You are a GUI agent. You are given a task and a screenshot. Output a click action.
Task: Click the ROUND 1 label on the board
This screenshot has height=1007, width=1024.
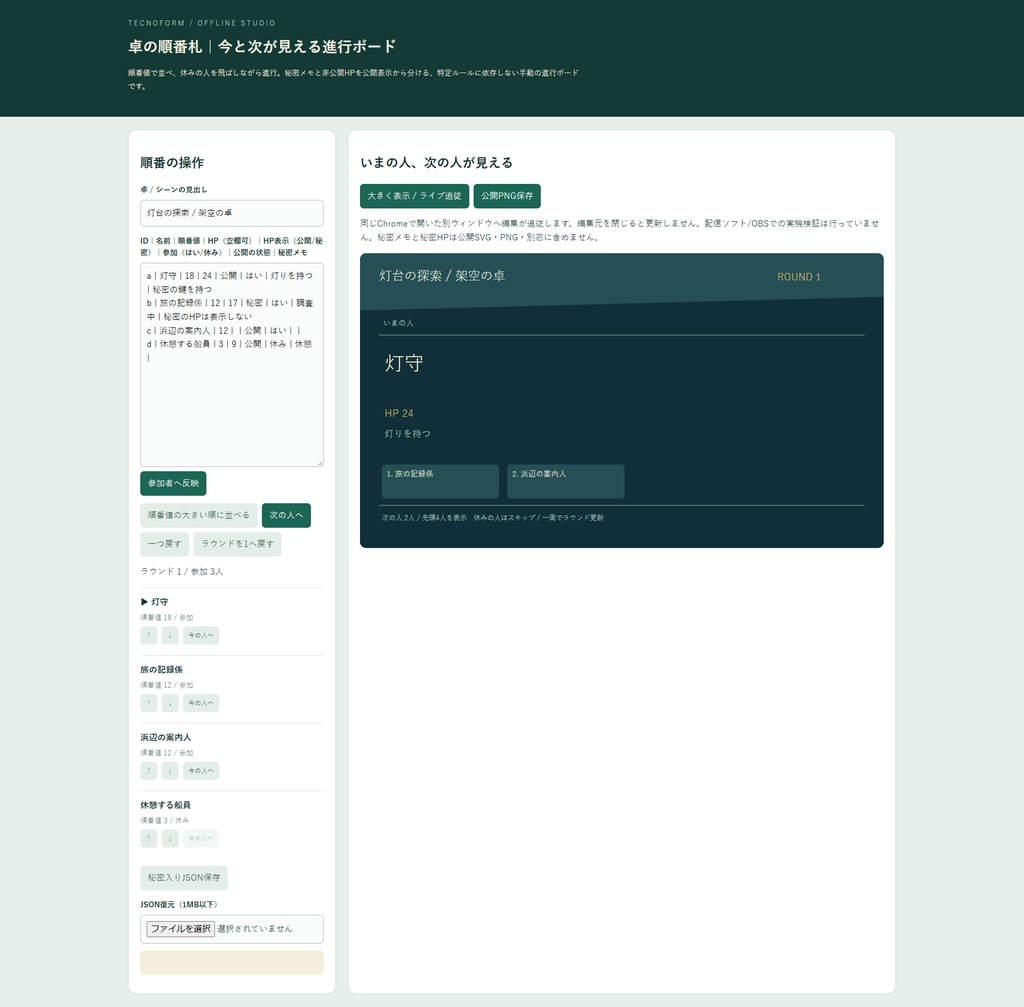click(799, 277)
